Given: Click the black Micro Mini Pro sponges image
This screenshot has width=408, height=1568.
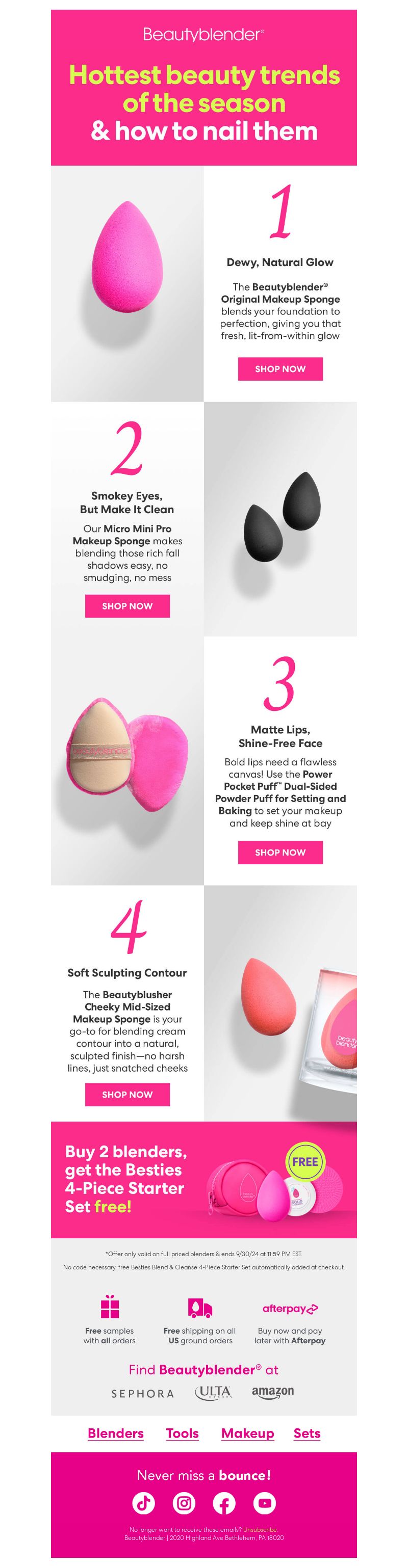Looking at the screenshot, I should (x=280, y=519).
